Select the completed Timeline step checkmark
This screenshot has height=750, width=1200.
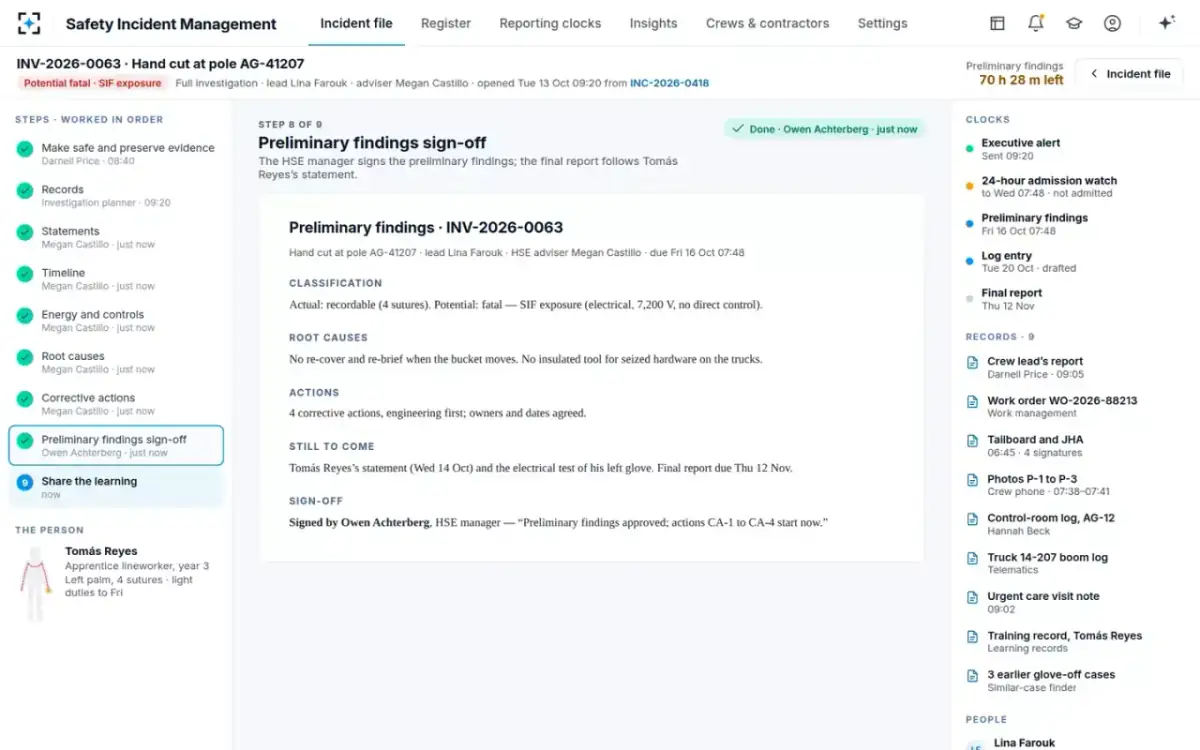pos(25,273)
